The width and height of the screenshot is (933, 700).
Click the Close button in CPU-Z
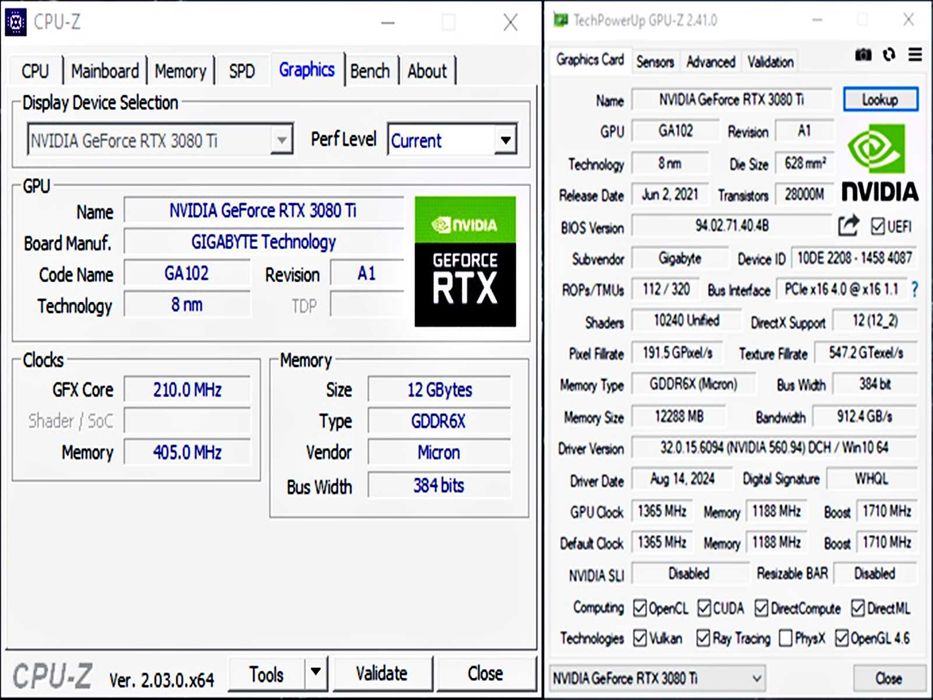(485, 673)
